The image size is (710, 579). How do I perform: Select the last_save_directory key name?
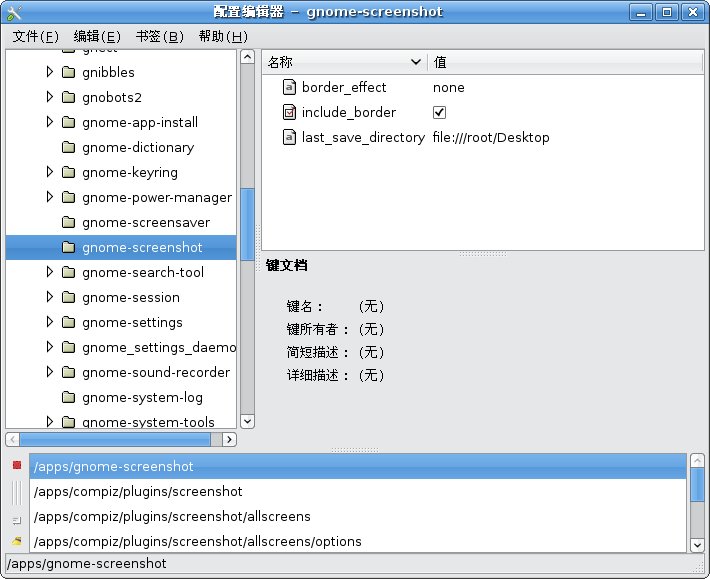(363, 137)
